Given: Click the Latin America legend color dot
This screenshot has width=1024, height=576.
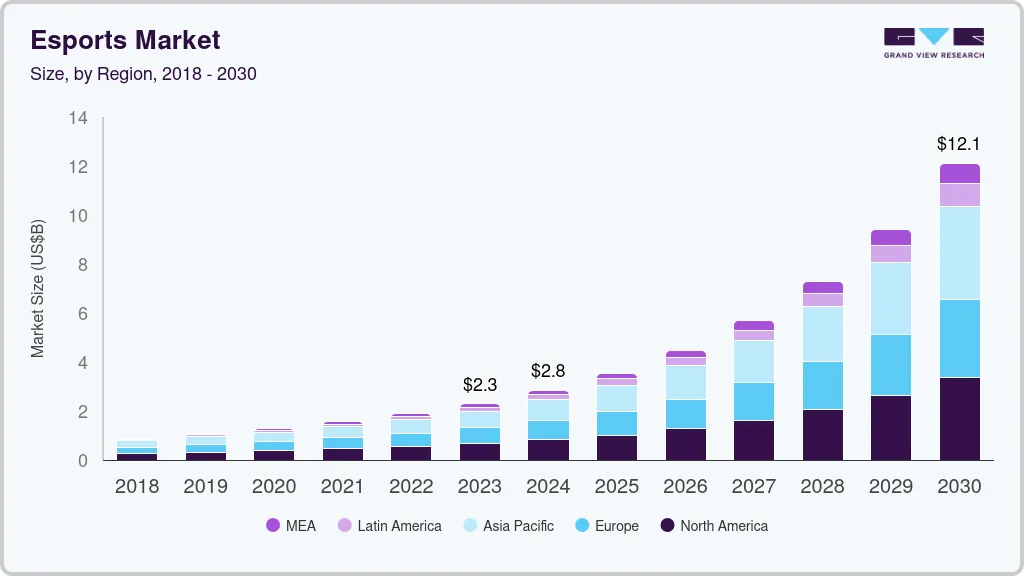Looking at the screenshot, I should pyautogui.click(x=344, y=526).
